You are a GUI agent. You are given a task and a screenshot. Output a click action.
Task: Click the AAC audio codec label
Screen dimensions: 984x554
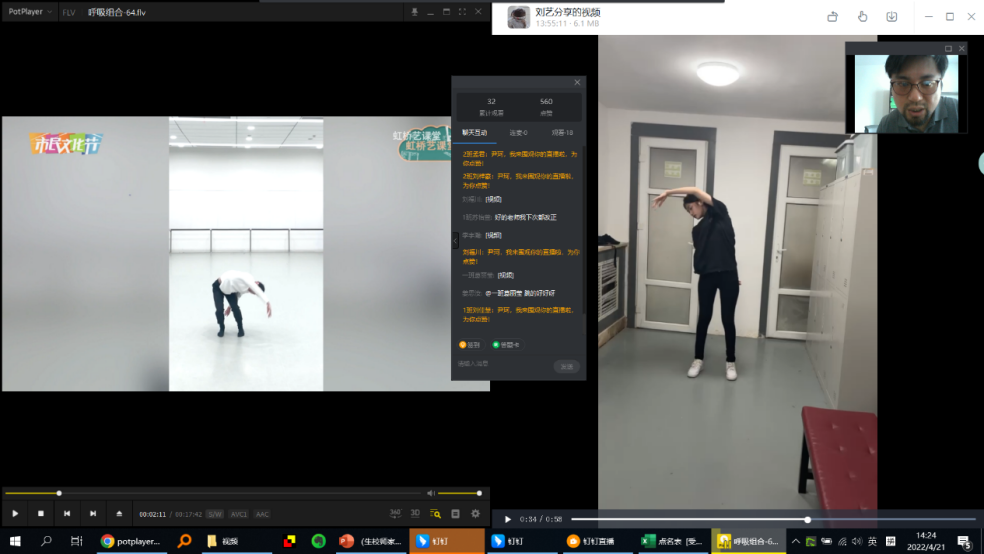pyautogui.click(x=262, y=514)
